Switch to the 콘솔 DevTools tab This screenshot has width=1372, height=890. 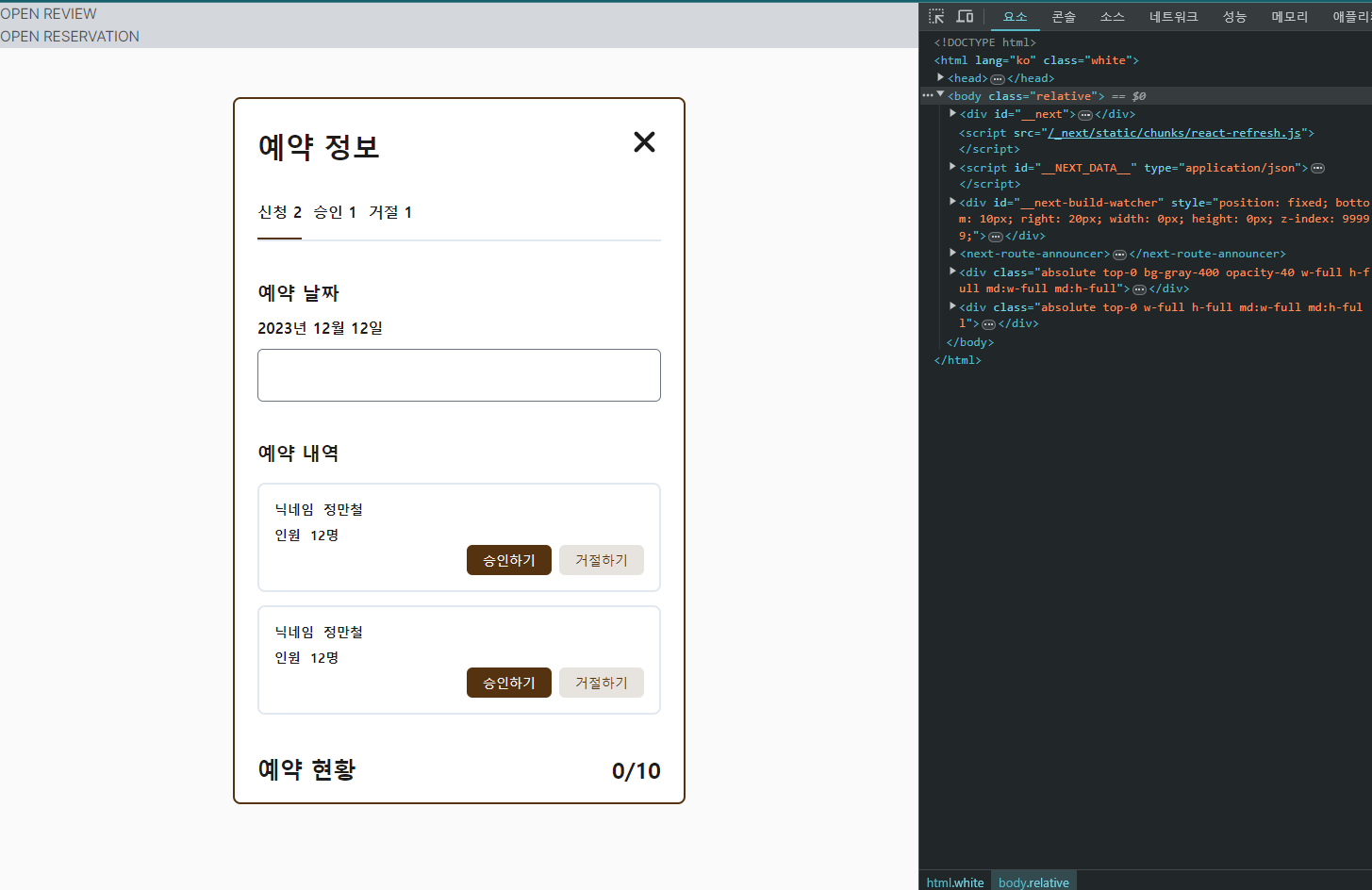pyautogui.click(x=1064, y=17)
